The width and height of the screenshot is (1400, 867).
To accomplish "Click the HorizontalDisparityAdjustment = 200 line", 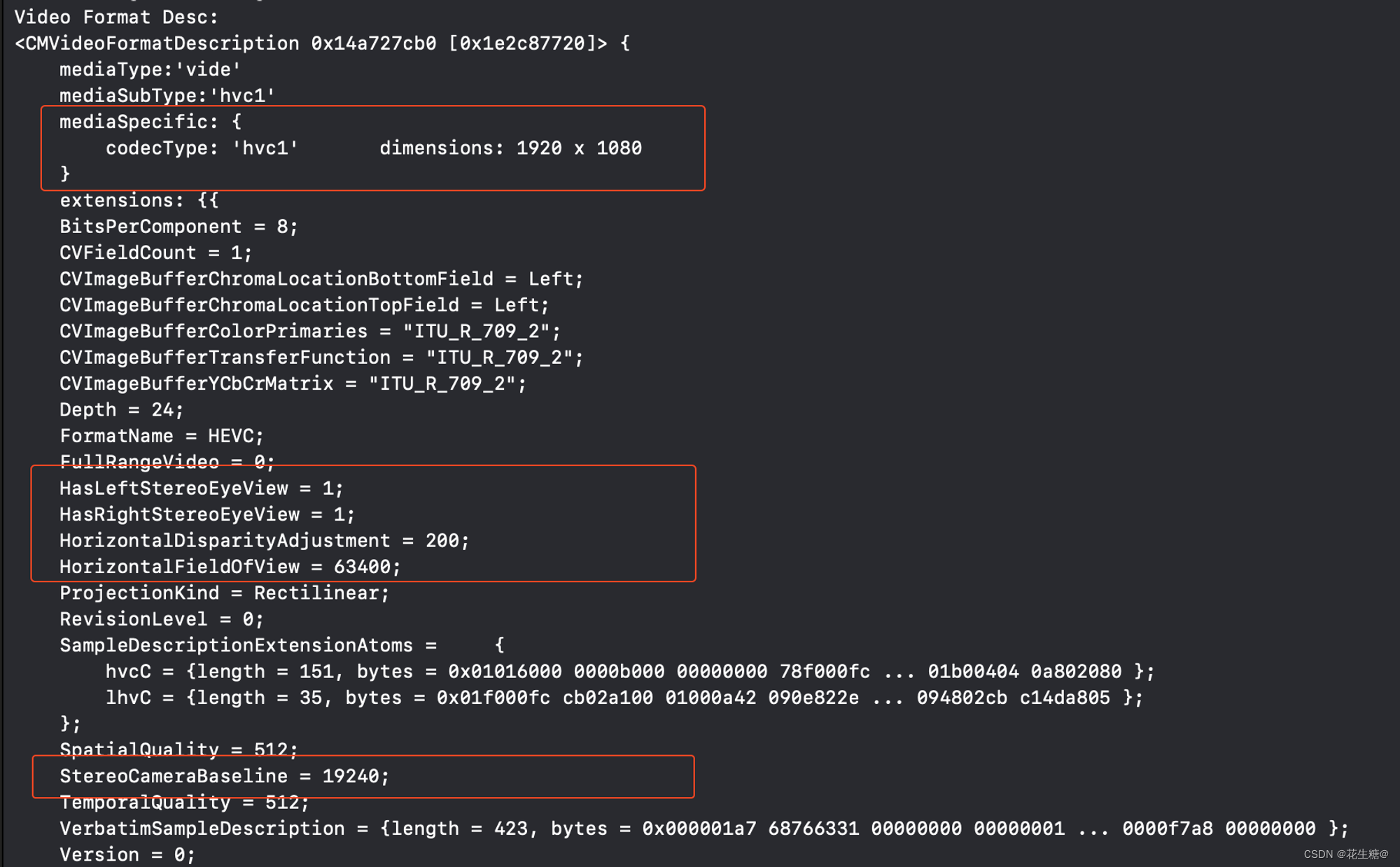I will pyautogui.click(x=264, y=541).
